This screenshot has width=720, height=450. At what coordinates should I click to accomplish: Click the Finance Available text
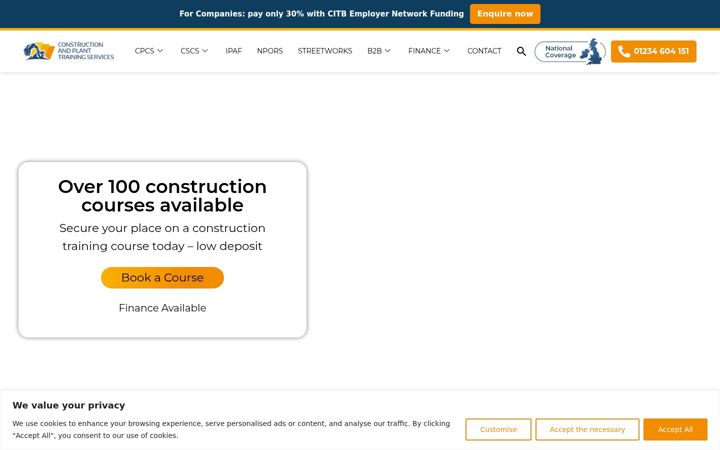(x=162, y=308)
